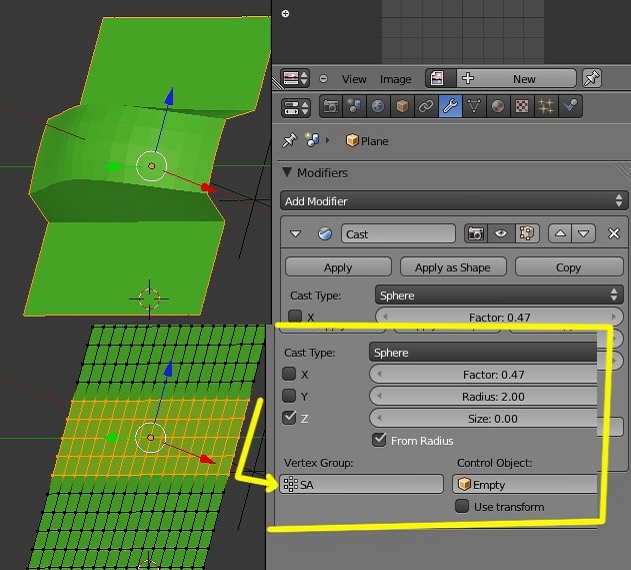Move Cast modifier down in stack
Viewport: 631px width, 570px height.
[584, 233]
